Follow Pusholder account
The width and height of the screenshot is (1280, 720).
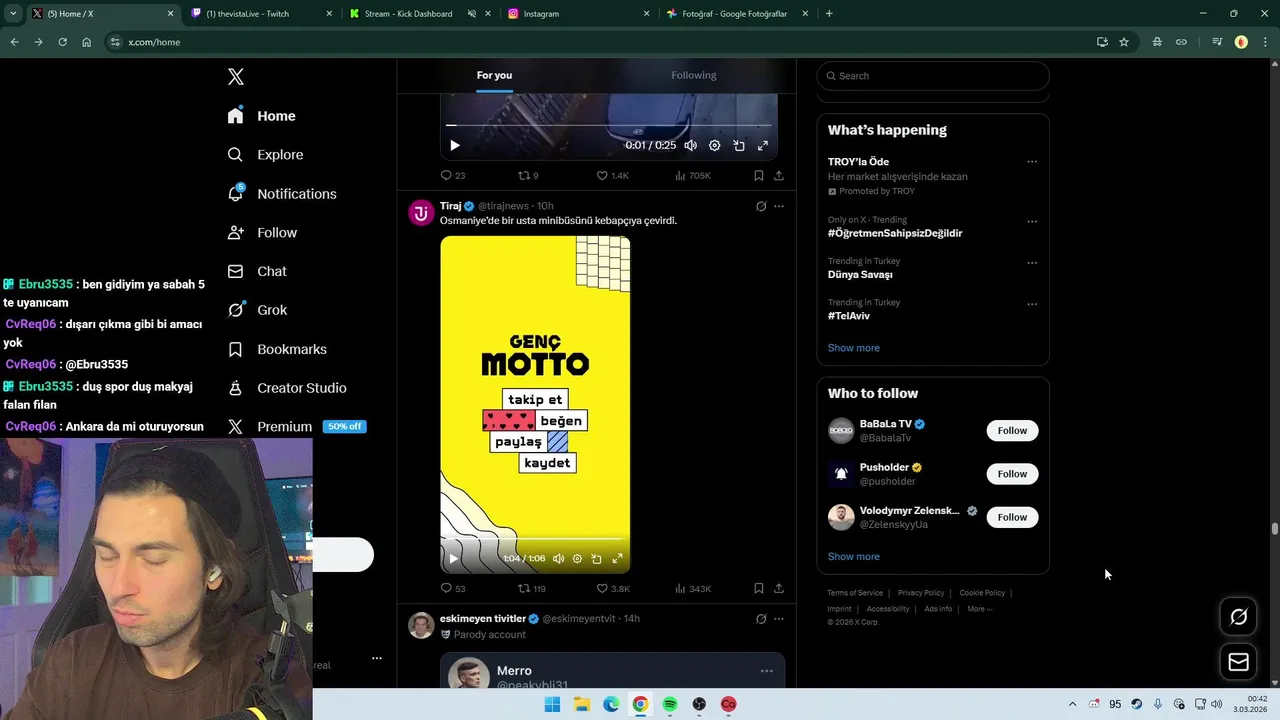click(x=1012, y=474)
